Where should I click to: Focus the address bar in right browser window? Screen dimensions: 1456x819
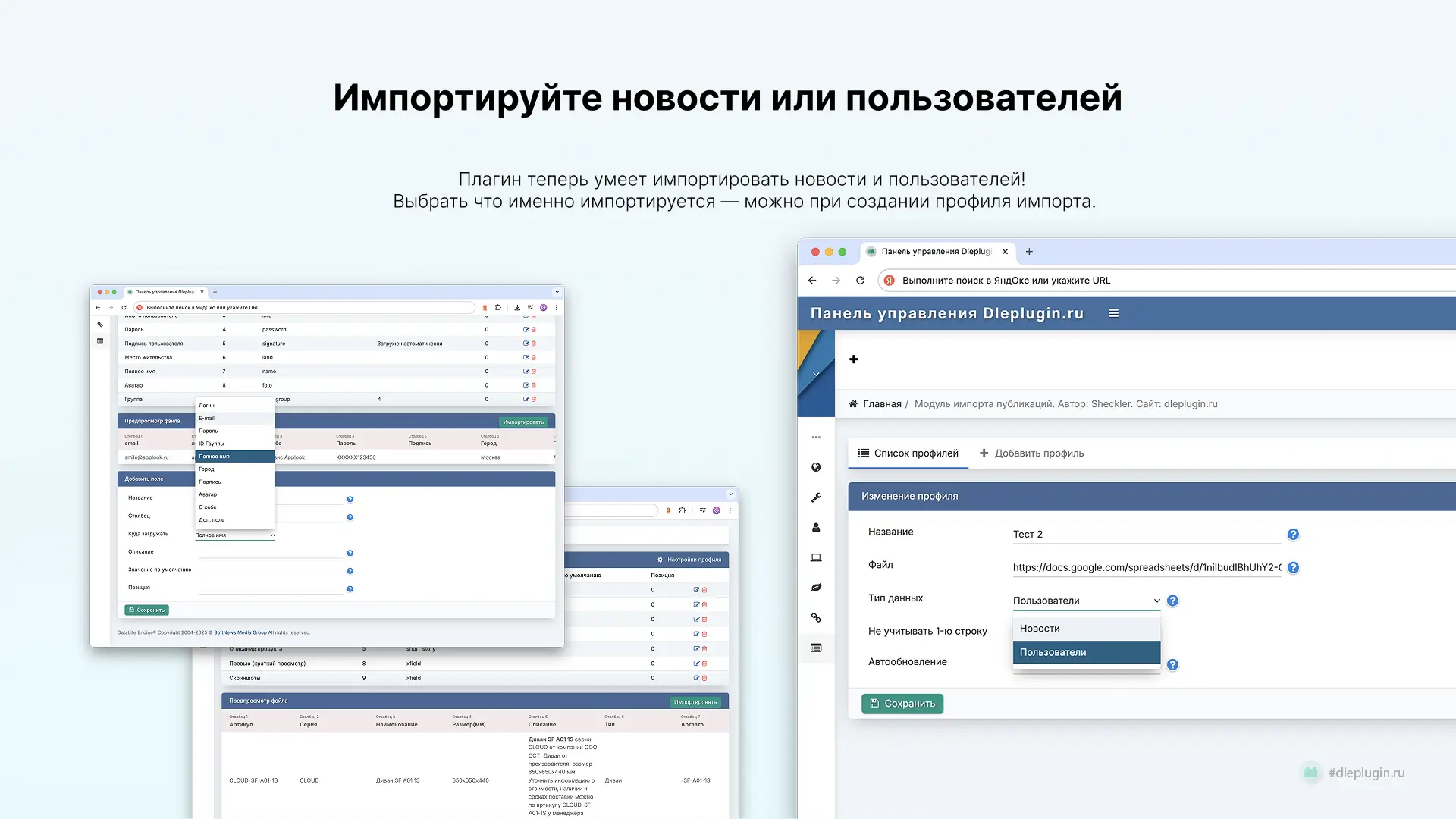click(1168, 281)
